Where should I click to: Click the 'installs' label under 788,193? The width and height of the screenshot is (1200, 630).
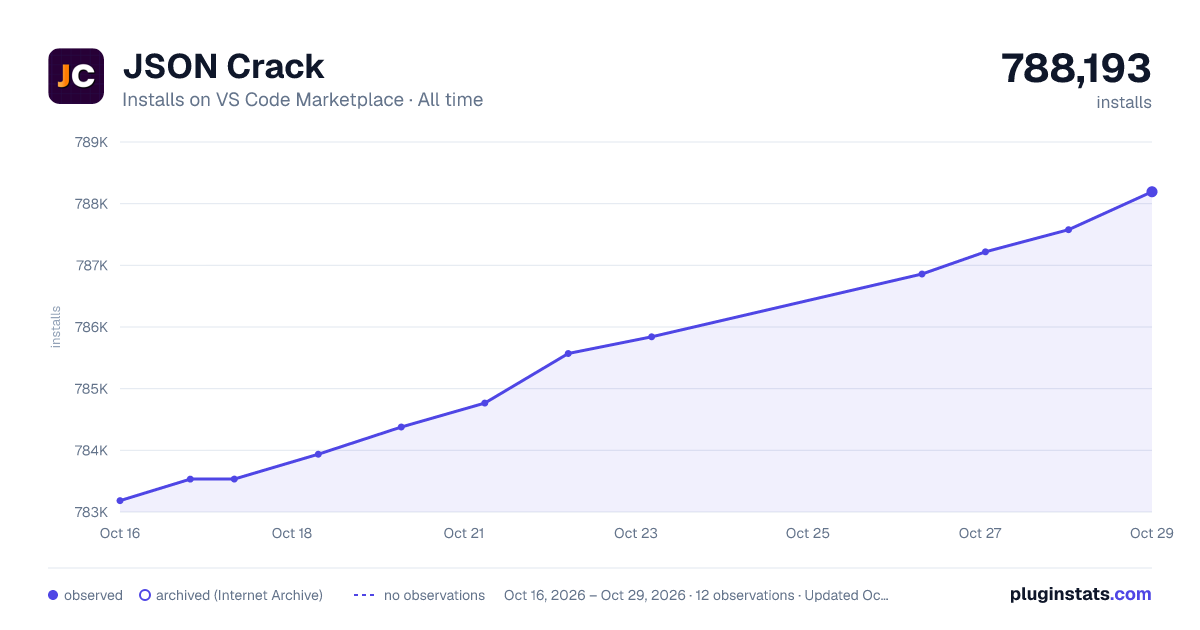(x=1124, y=102)
